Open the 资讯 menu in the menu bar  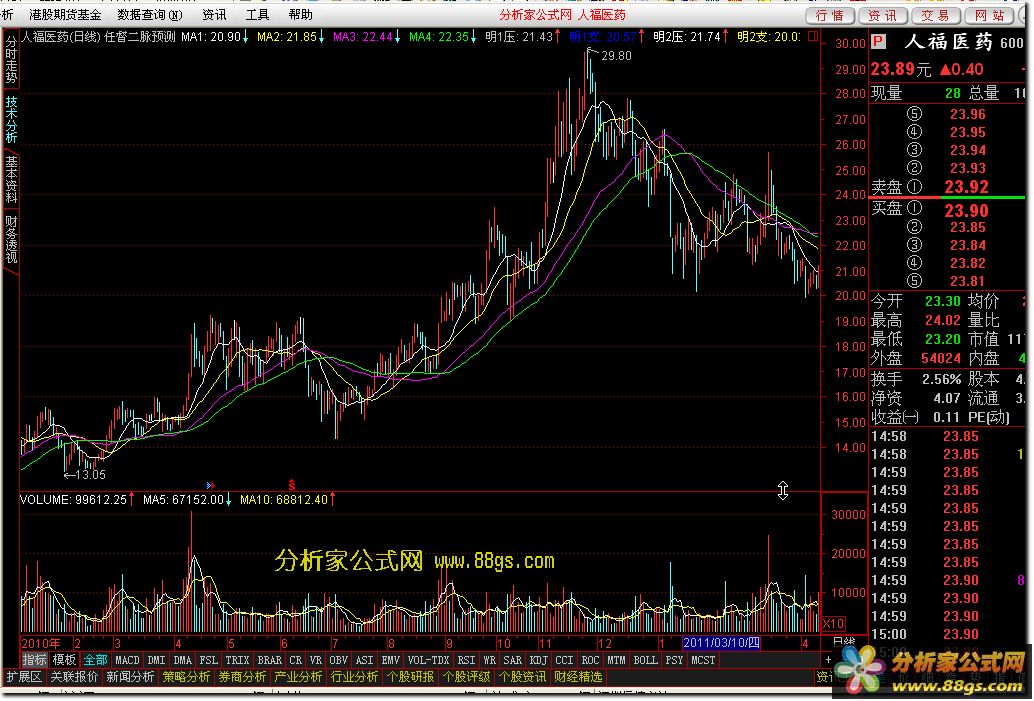pos(214,15)
